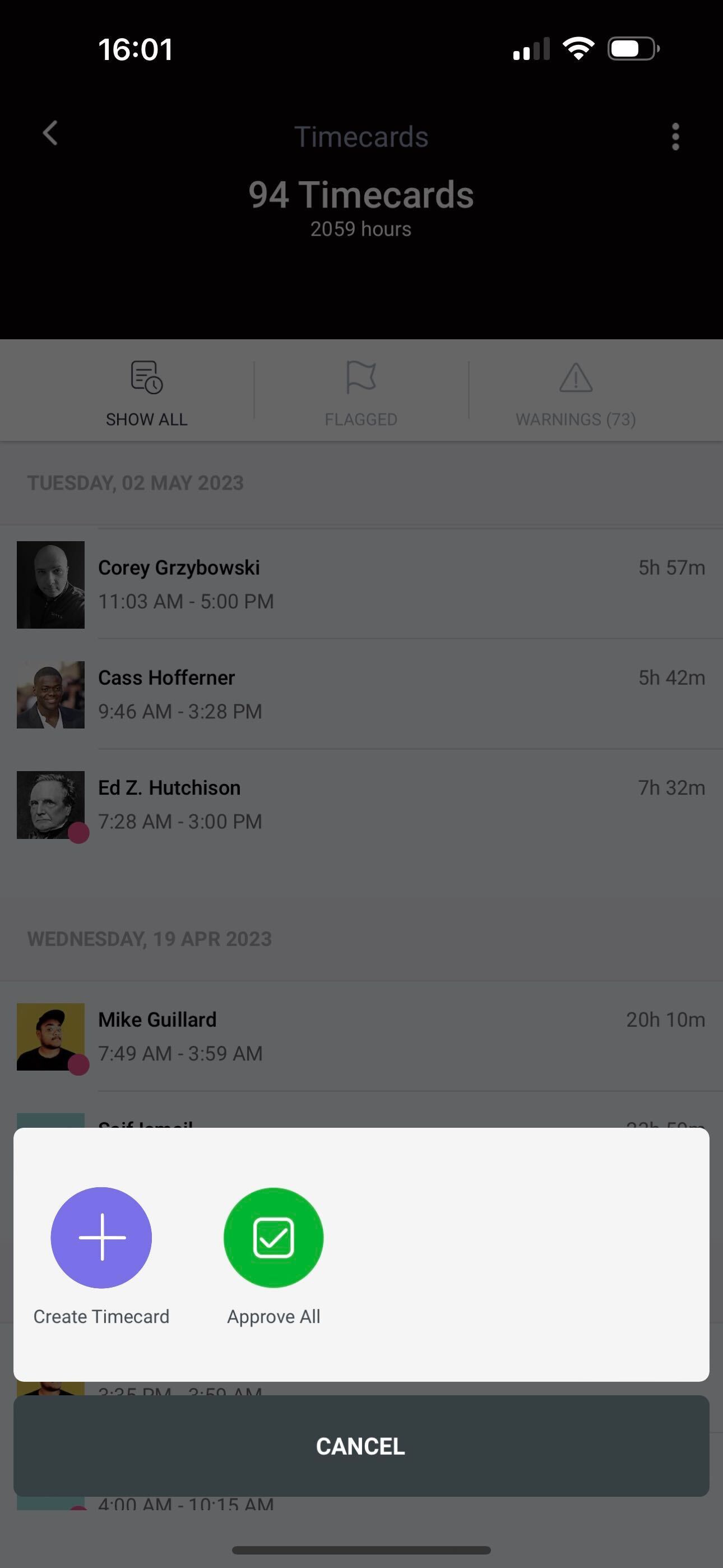The height and width of the screenshot is (1568, 723).
Task: Select the Show All filter icon
Action: pos(147,377)
